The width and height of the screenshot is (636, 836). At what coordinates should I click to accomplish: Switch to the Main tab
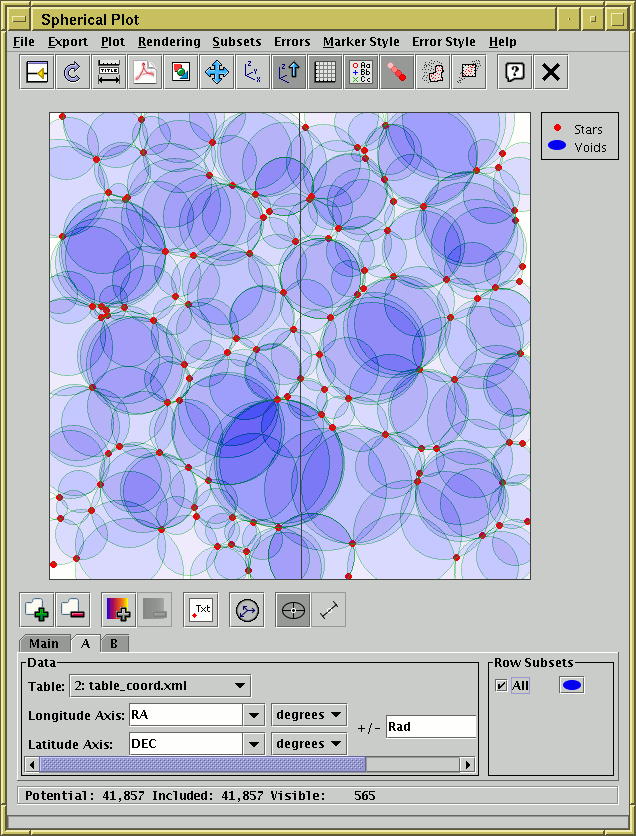point(43,644)
